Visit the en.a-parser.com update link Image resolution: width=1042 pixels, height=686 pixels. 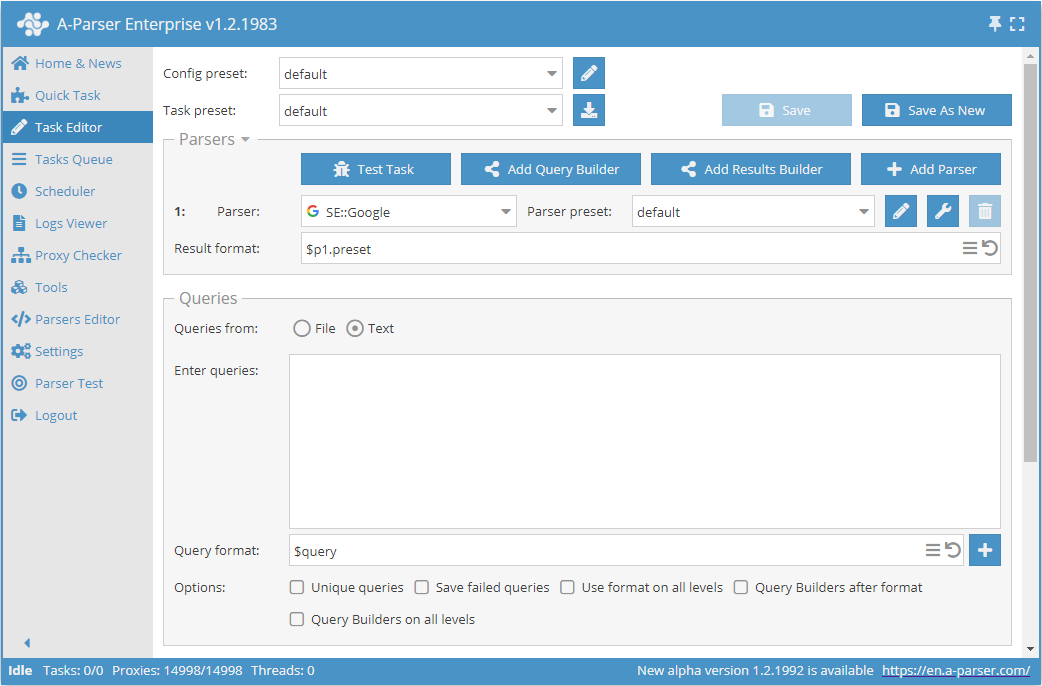click(x=956, y=670)
